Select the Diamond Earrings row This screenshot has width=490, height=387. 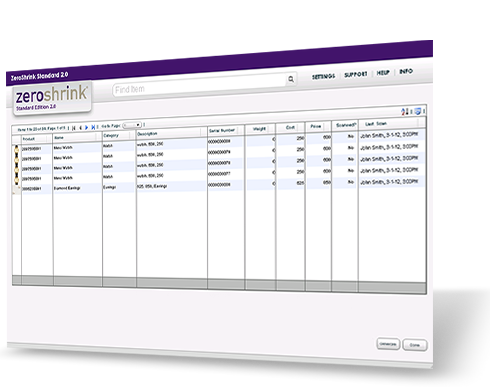[218, 185]
